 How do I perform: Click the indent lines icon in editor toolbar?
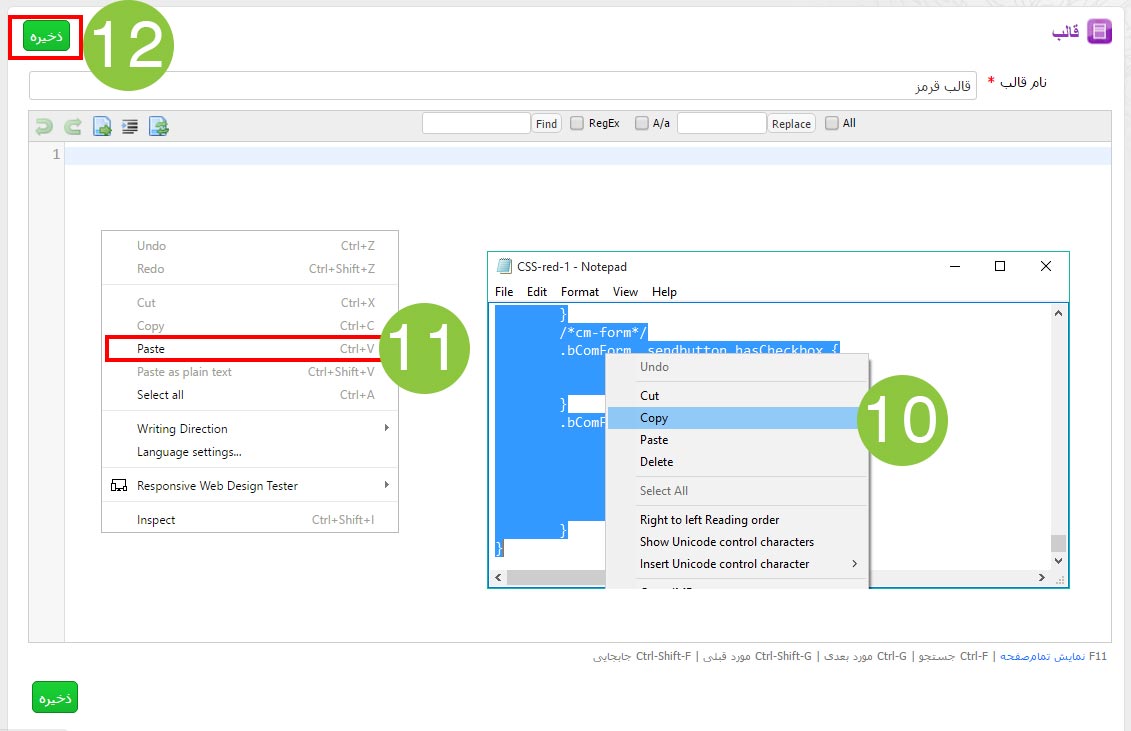[130, 127]
